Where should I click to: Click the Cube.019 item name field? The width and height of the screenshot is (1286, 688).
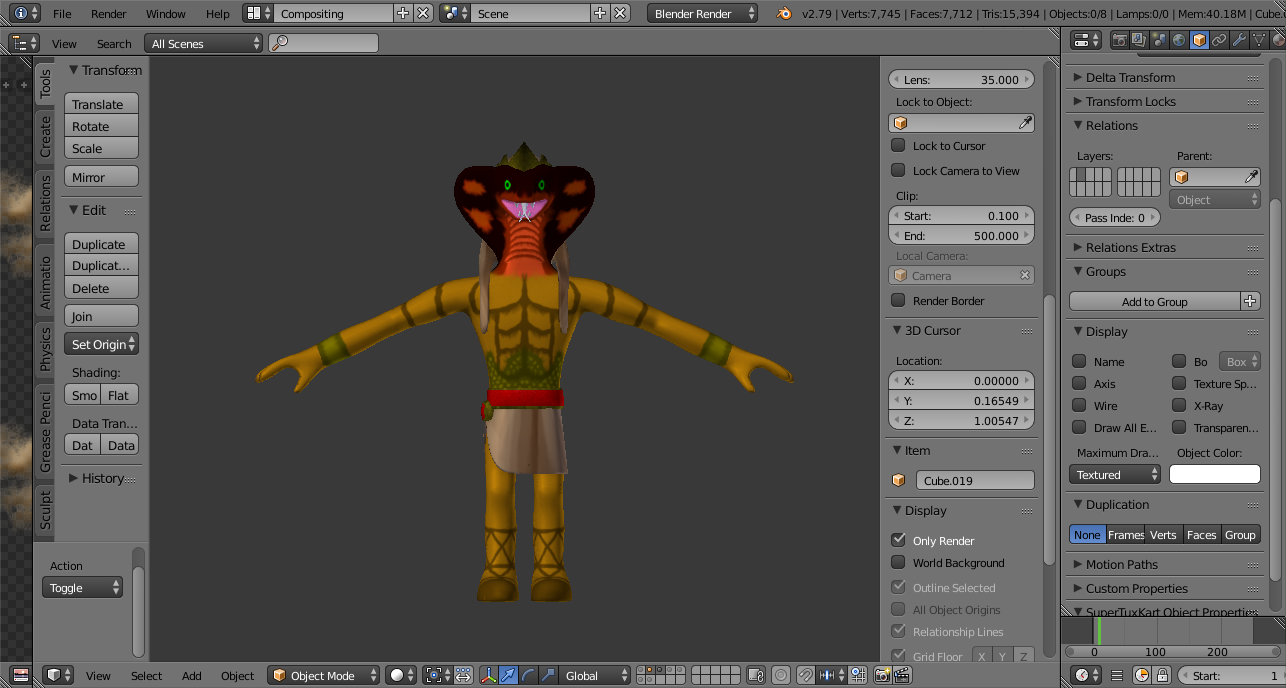[974, 481]
